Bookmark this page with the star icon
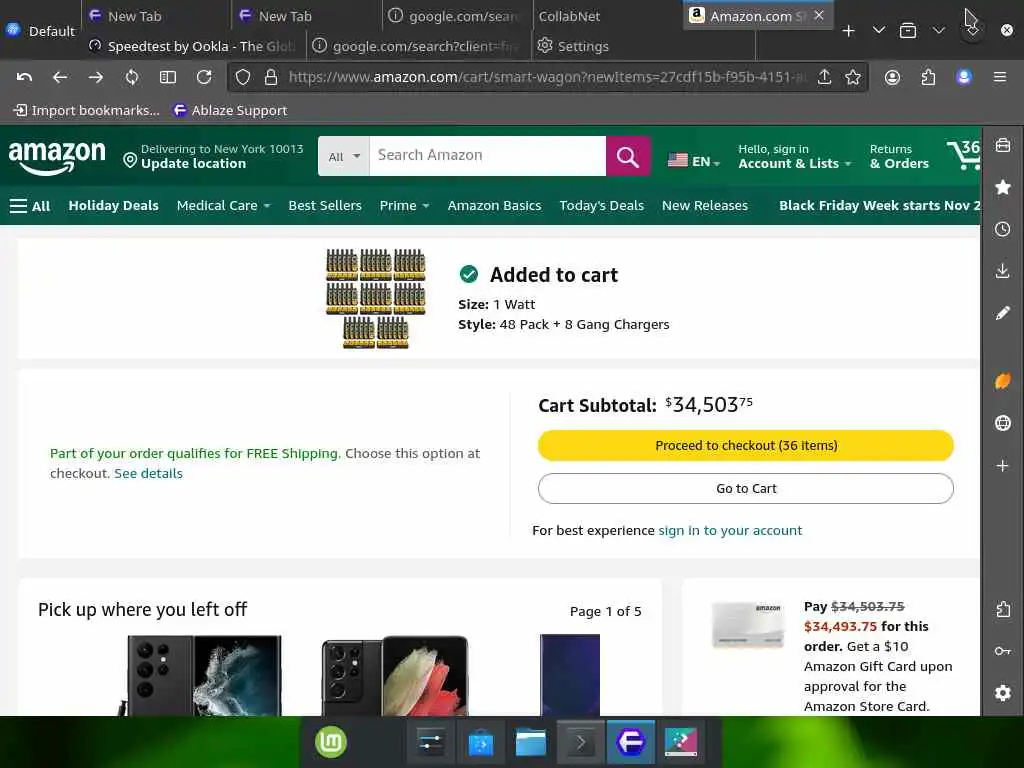 coord(852,77)
